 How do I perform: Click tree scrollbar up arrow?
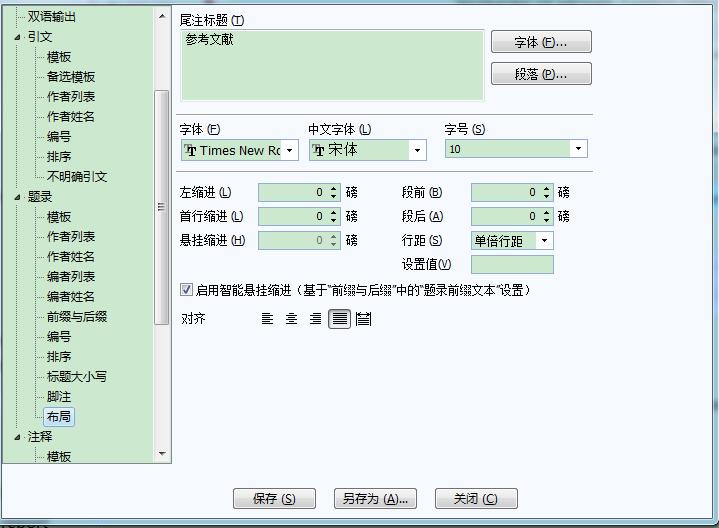pos(162,16)
